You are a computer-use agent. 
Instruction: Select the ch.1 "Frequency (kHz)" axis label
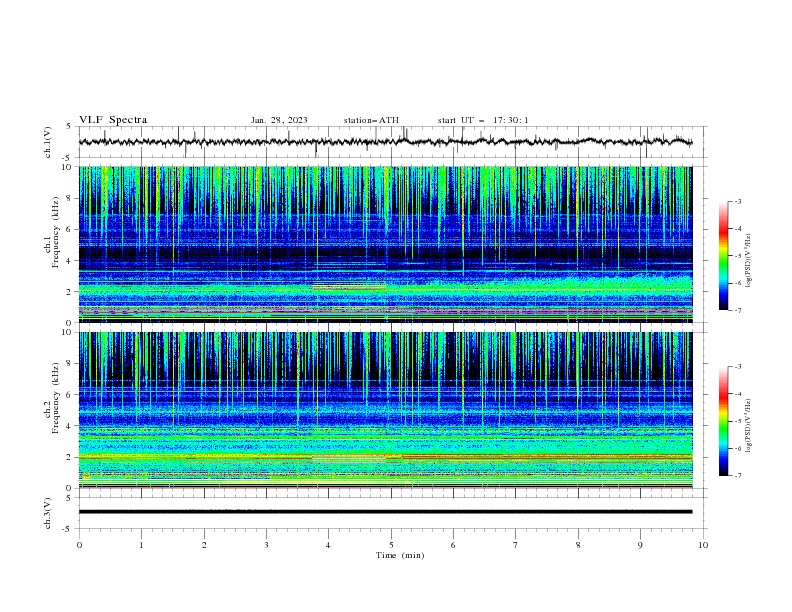point(56,233)
